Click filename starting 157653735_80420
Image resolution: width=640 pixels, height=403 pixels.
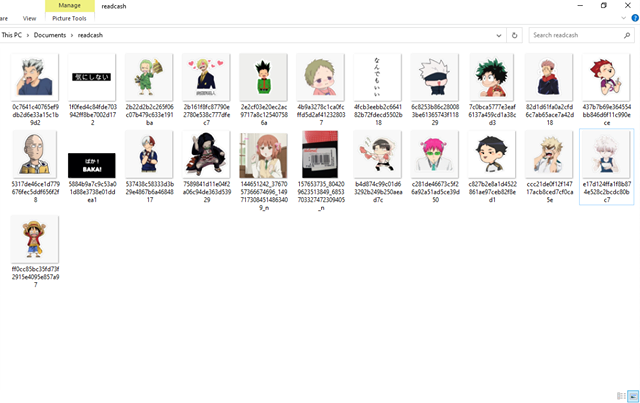321,196
